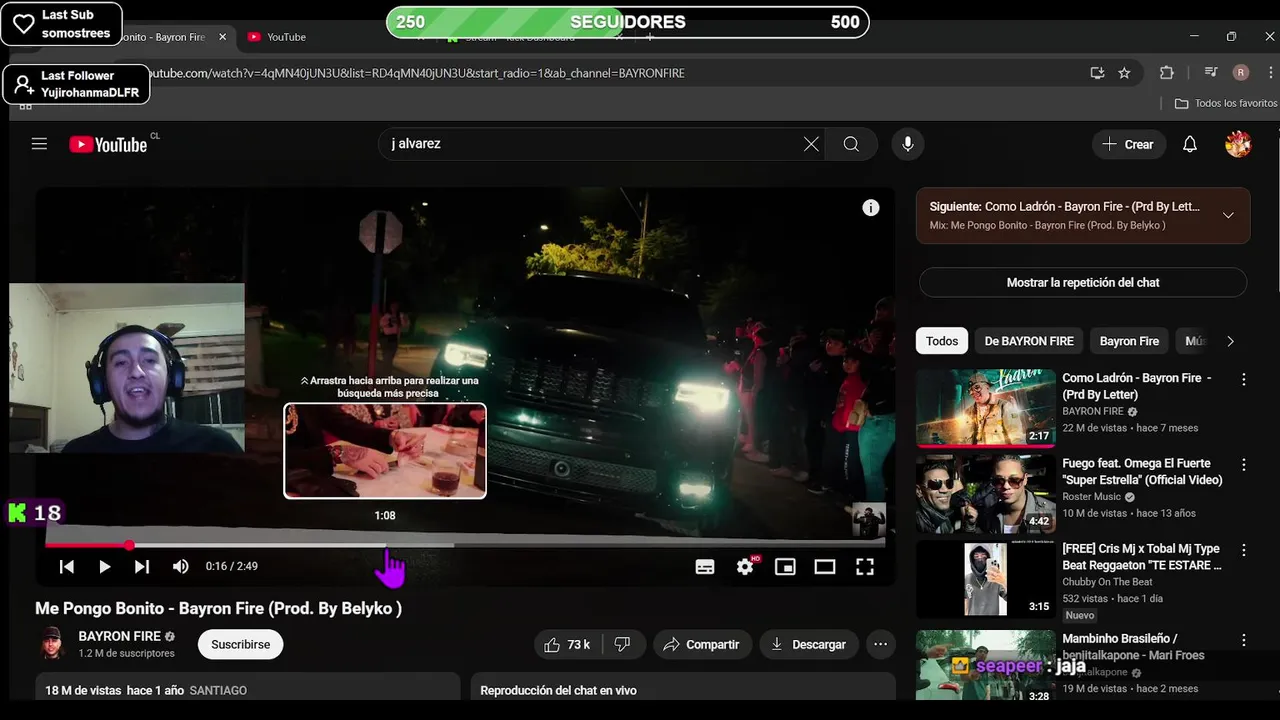The width and height of the screenshot is (1280, 720).
Task: Seek the video at the progress bar
Action: coord(465,545)
